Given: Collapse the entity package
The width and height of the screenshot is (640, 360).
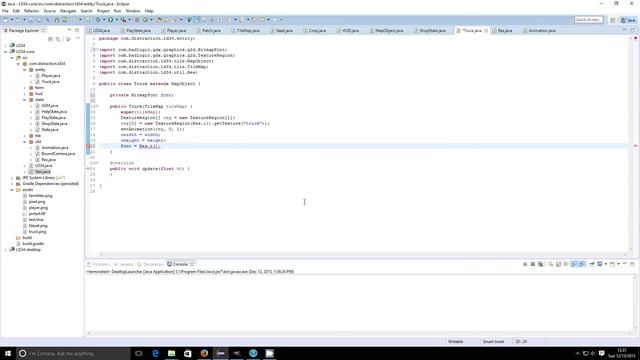Looking at the screenshot, I should pos(24,70).
